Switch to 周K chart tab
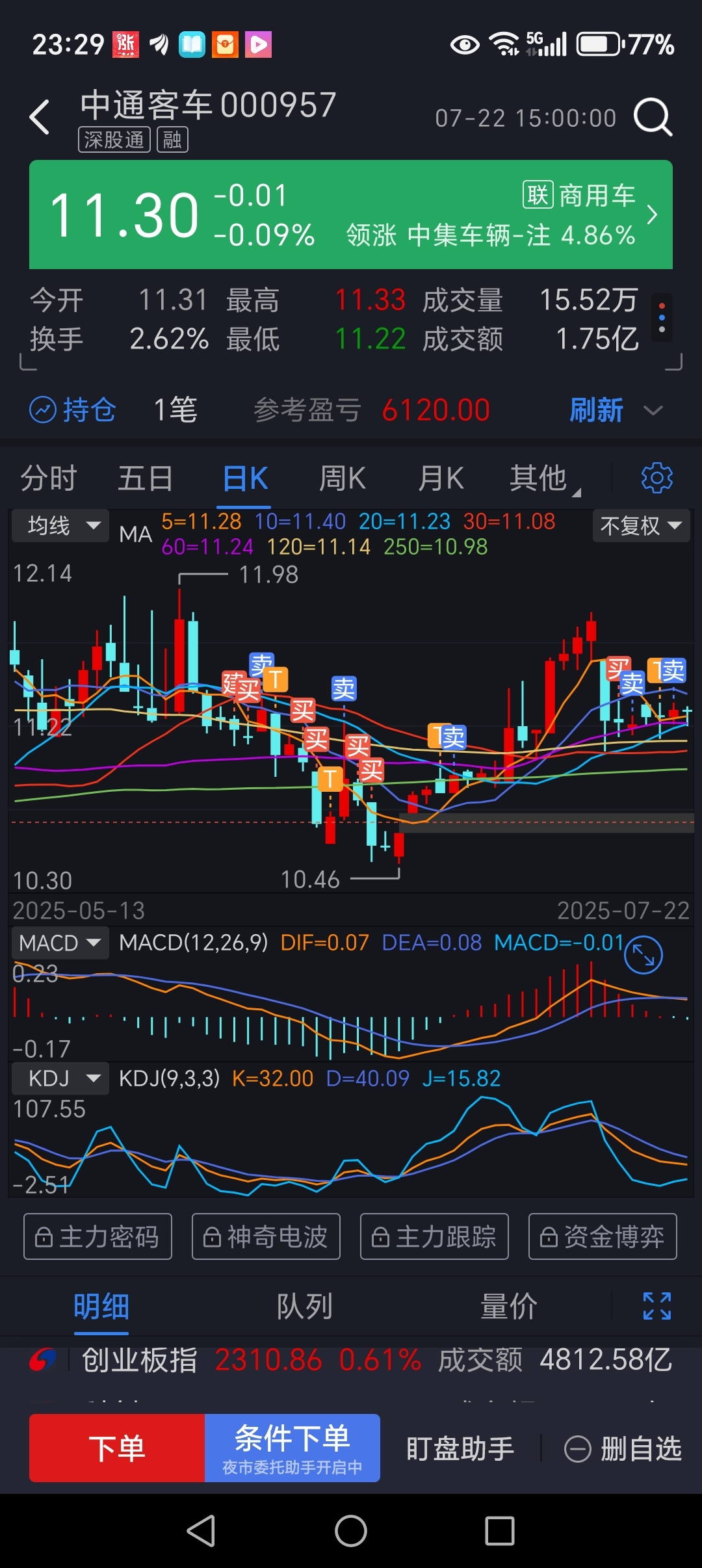The height and width of the screenshot is (1568, 702). click(x=343, y=478)
